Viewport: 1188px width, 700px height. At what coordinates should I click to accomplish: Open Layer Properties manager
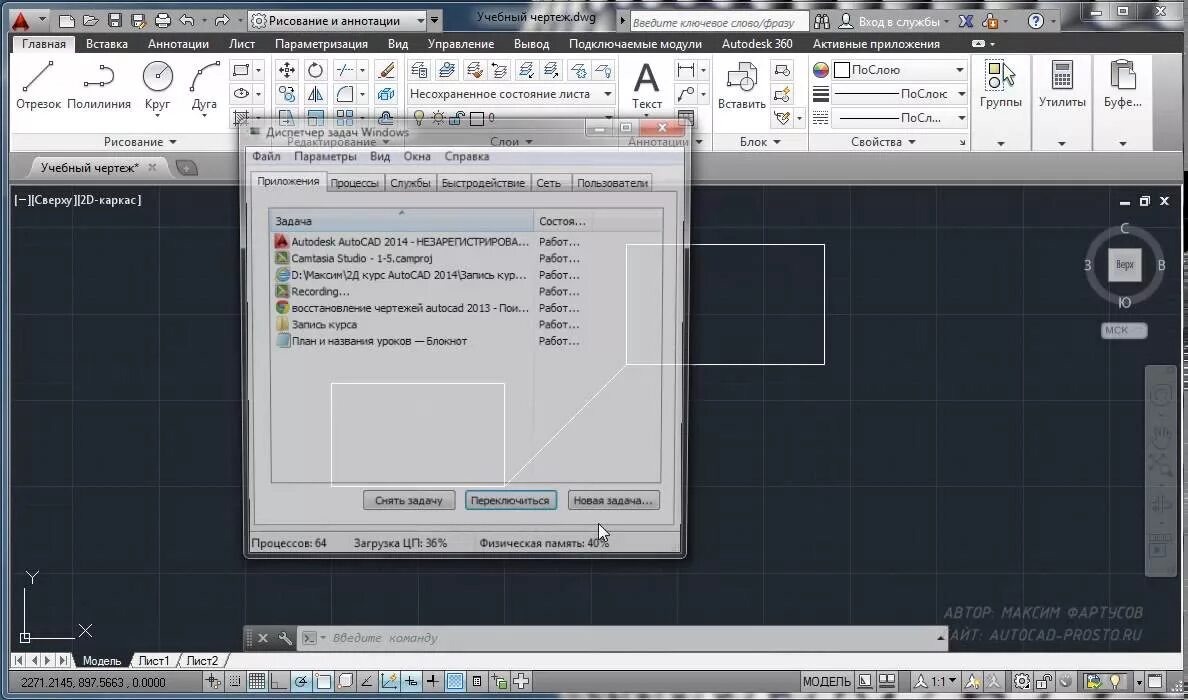pyautogui.click(x=419, y=70)
